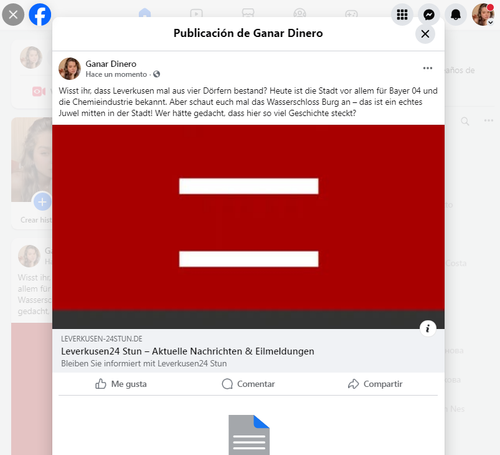Click the Ganar Dinero post author avatar

coord(70,68)
